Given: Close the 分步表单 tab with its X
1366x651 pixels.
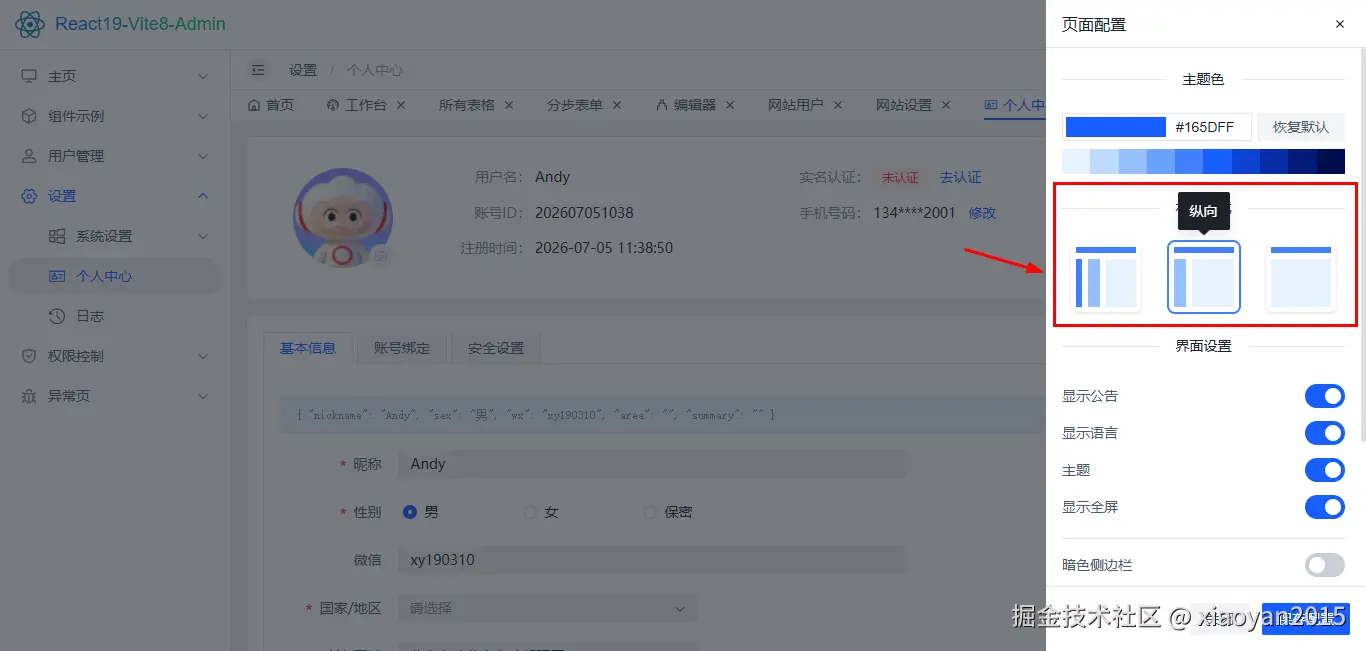Looking at the screenshot, I should [617, 105].
